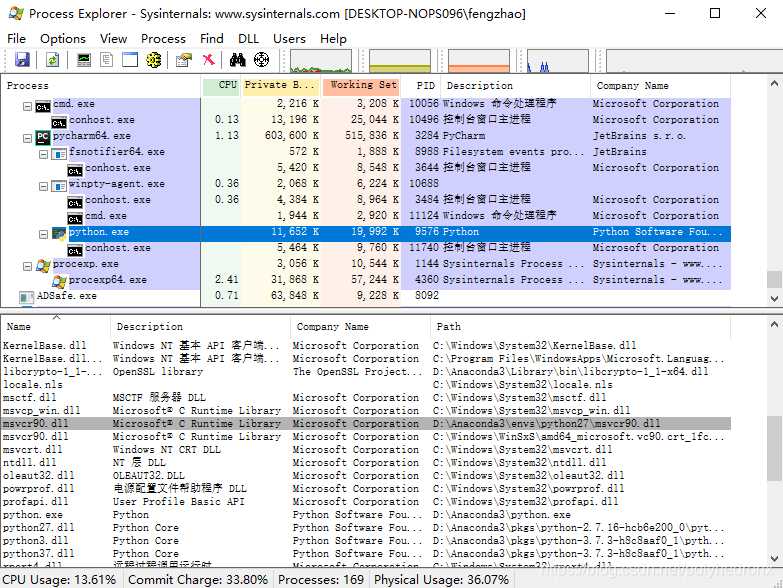Image resolution: width=783 pixels, height=588 pixels.
Task: Open System Information from toolbar
Action: point(84,60)
